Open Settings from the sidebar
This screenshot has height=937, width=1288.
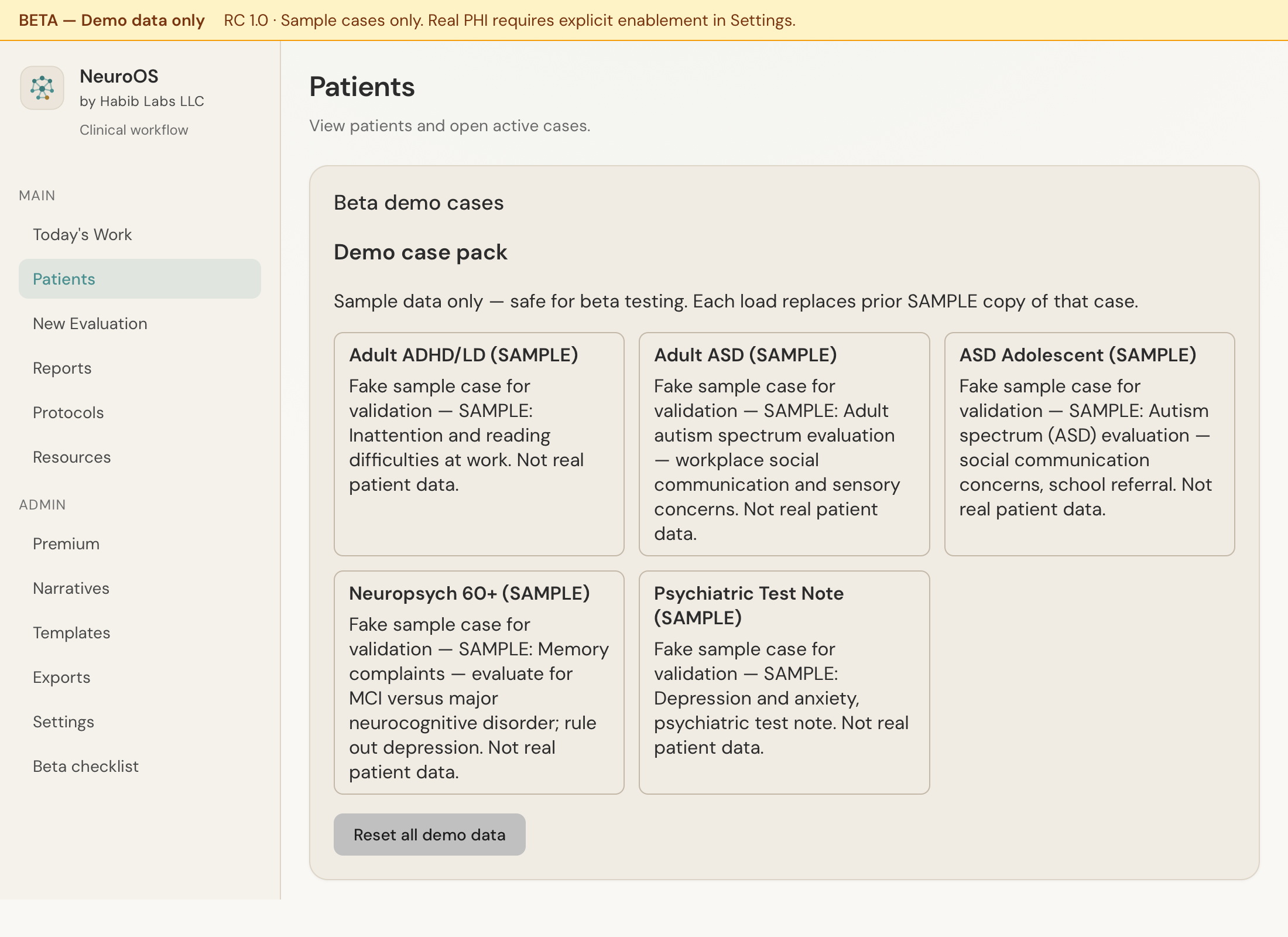140,721
